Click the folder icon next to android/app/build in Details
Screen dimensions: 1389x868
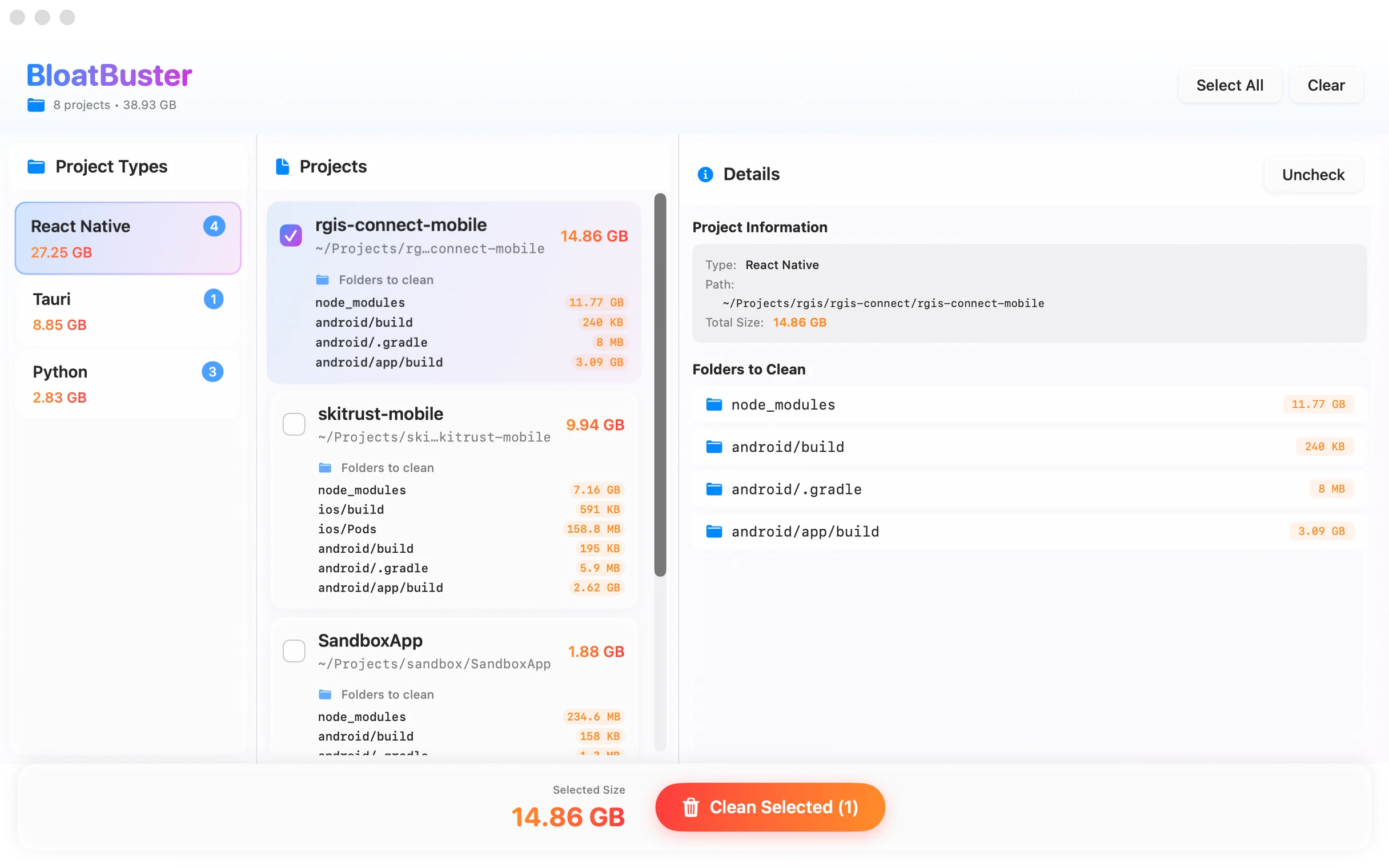click(x=714, y=531)
